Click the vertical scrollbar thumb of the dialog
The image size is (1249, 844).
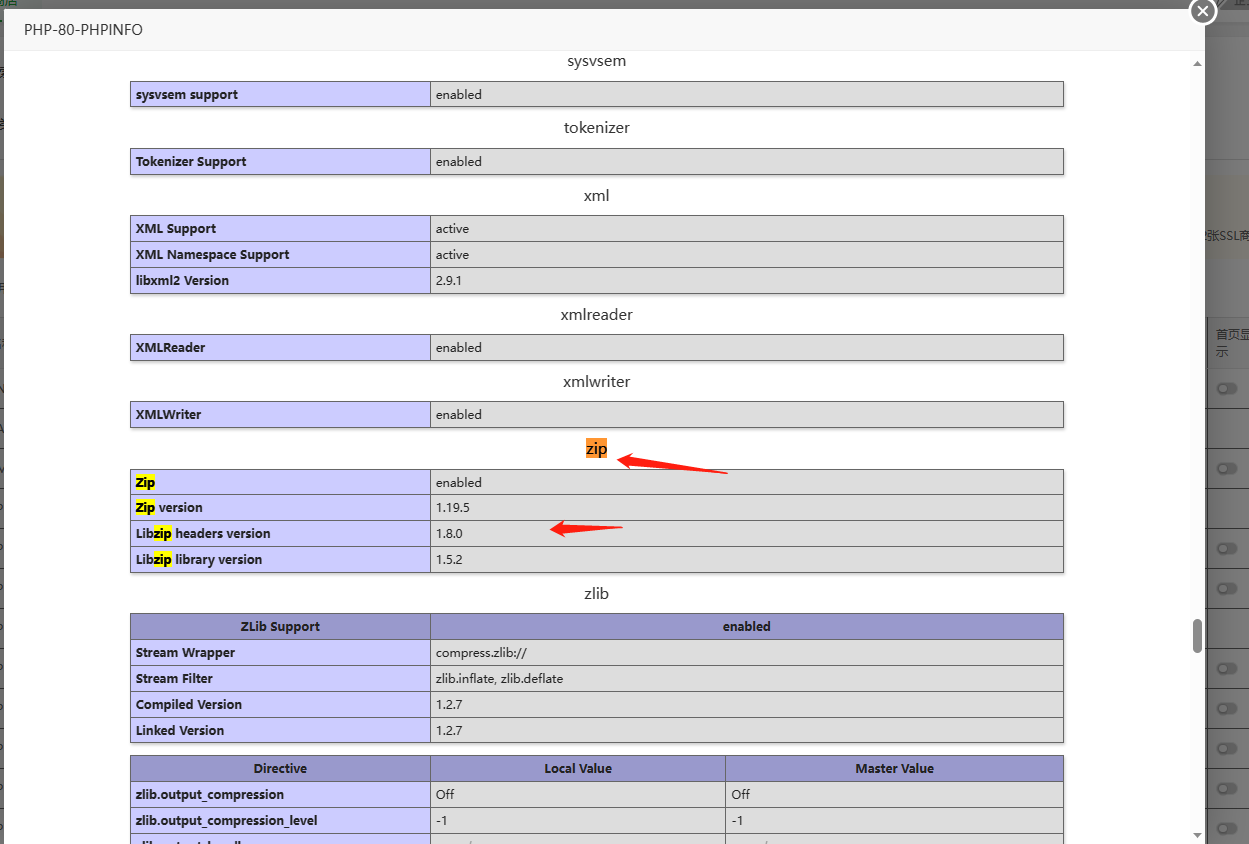1197,636
